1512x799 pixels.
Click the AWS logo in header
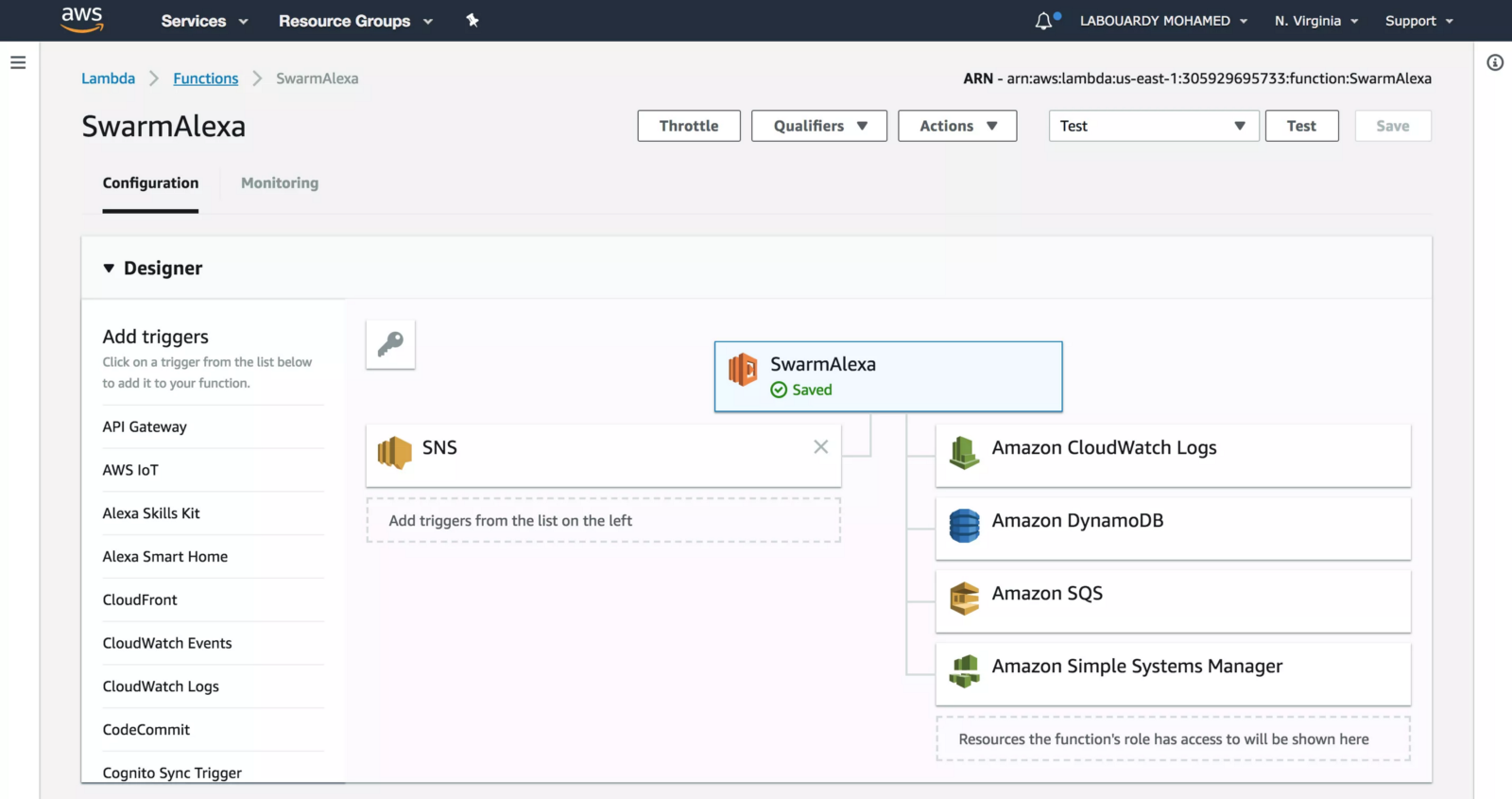[82, 19]
